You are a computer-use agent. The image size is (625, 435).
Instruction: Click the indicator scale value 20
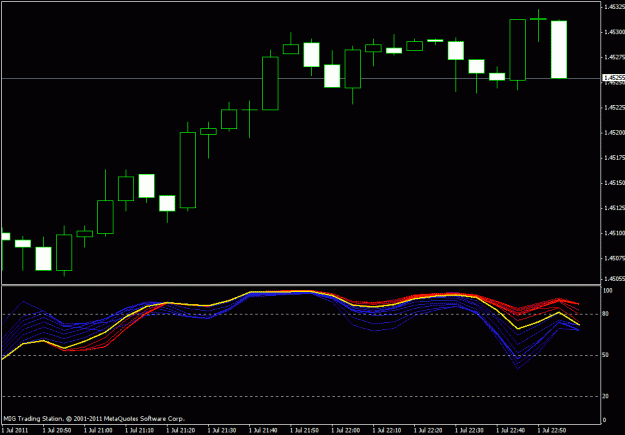coord(606,396)
